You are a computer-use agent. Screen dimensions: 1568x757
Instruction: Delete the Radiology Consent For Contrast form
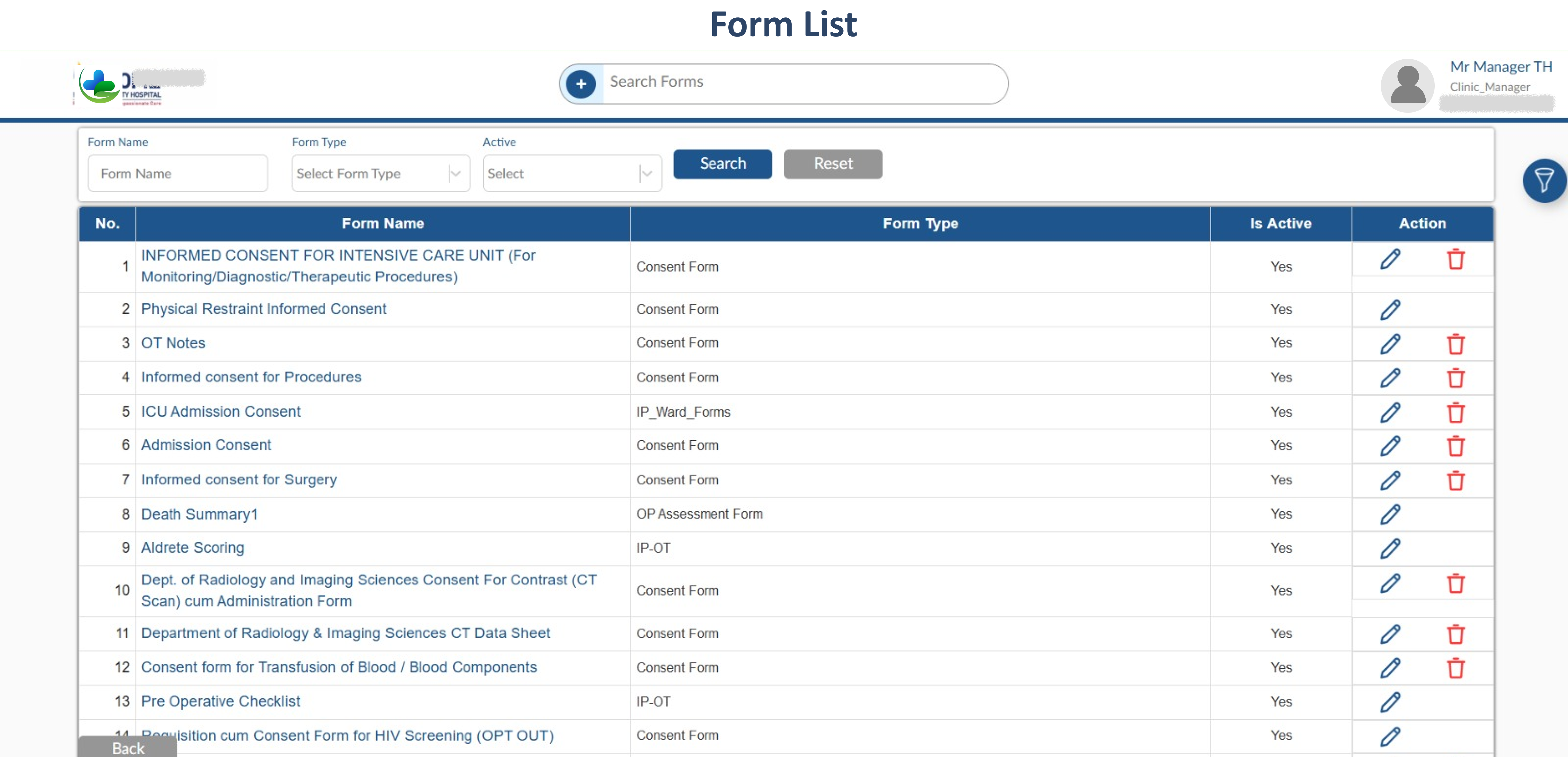pyautogui.click(x=1456, y=583)
